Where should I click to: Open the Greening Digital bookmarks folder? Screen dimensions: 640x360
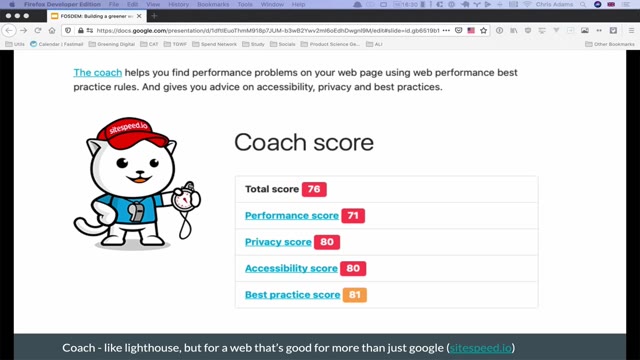112,44
